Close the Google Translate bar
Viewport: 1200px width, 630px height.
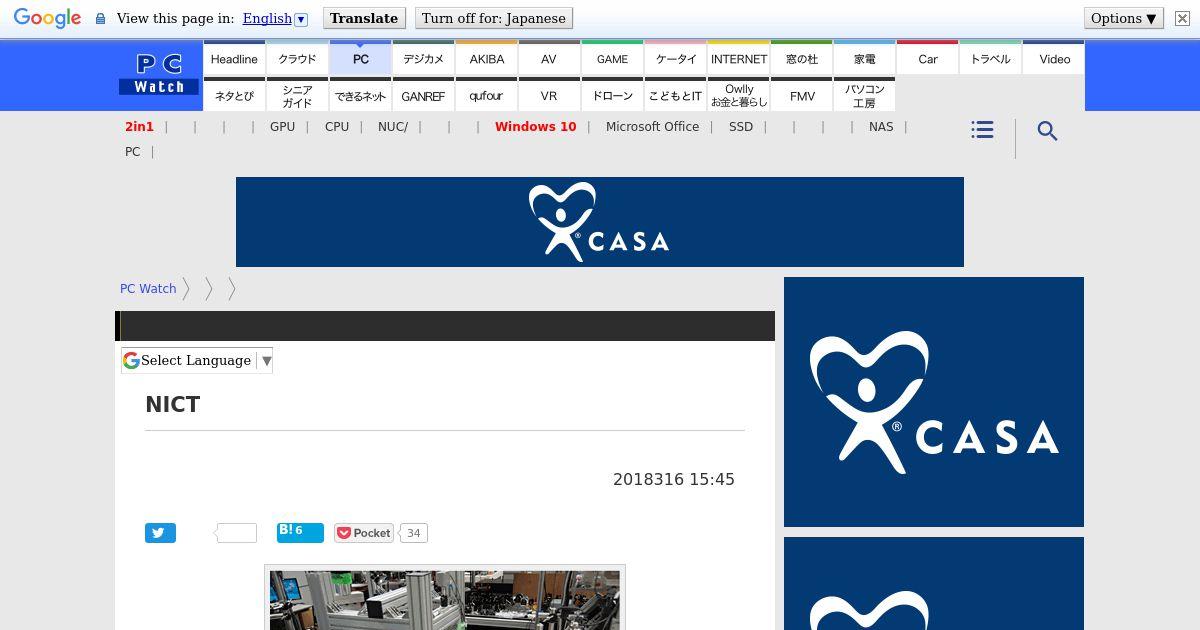click(1182, 18)
